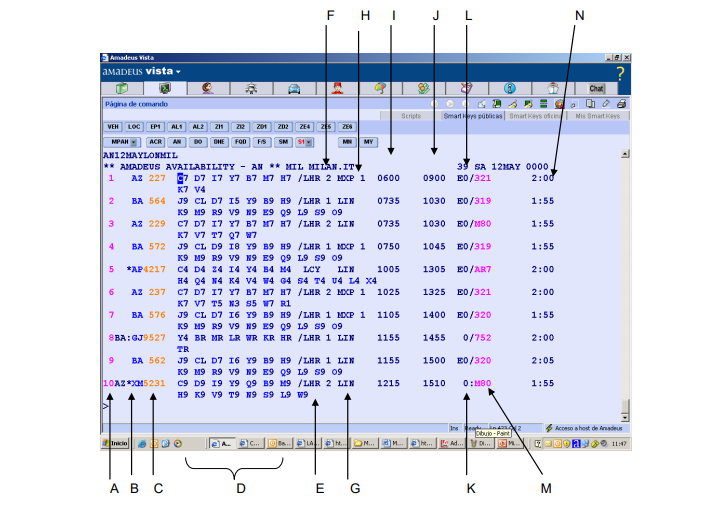The width and height of the screenshot is (711, 505).
Task: Click the command prompt at the bottom
Action: pyautogui.click(x=106, y=406)
